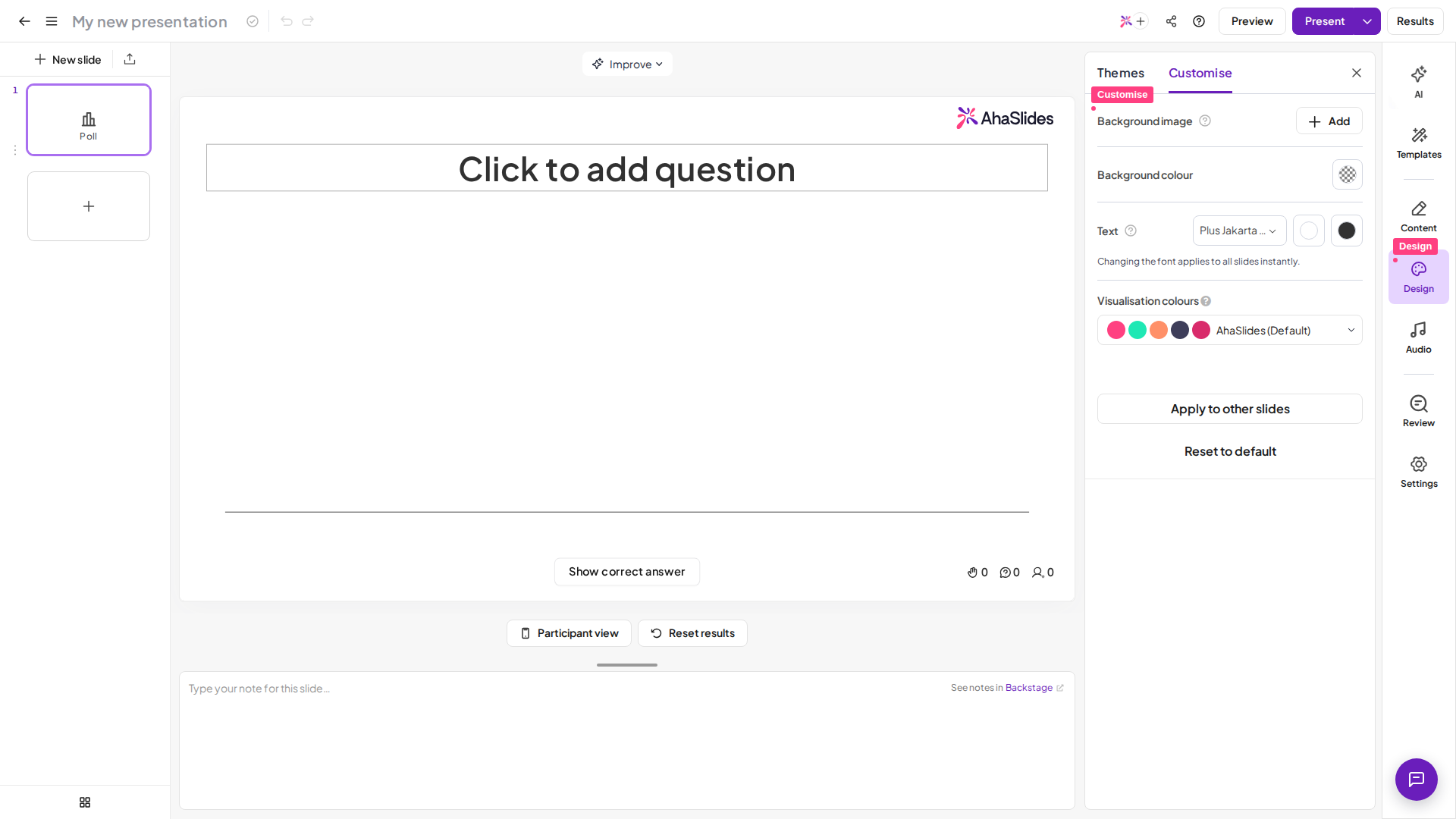Open the chat support bubble
This screenshot has height=819, width=1456.
[x=1417, y=779]
